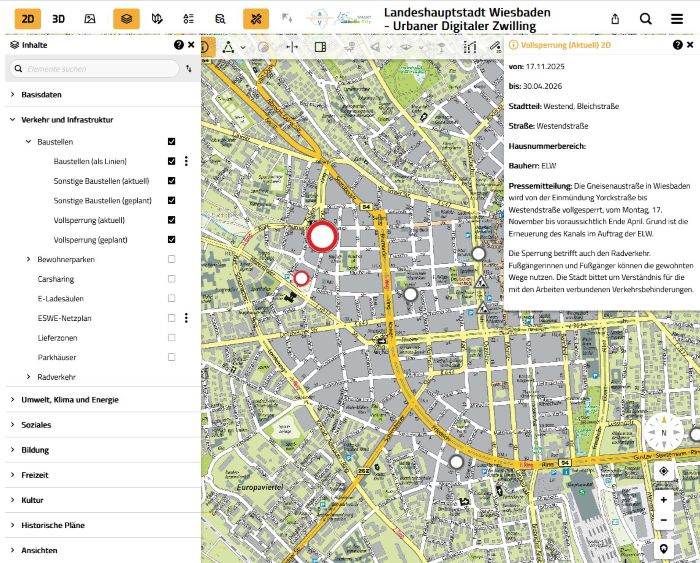
Task: Switch to 2D map view
Action: point(27,18)
